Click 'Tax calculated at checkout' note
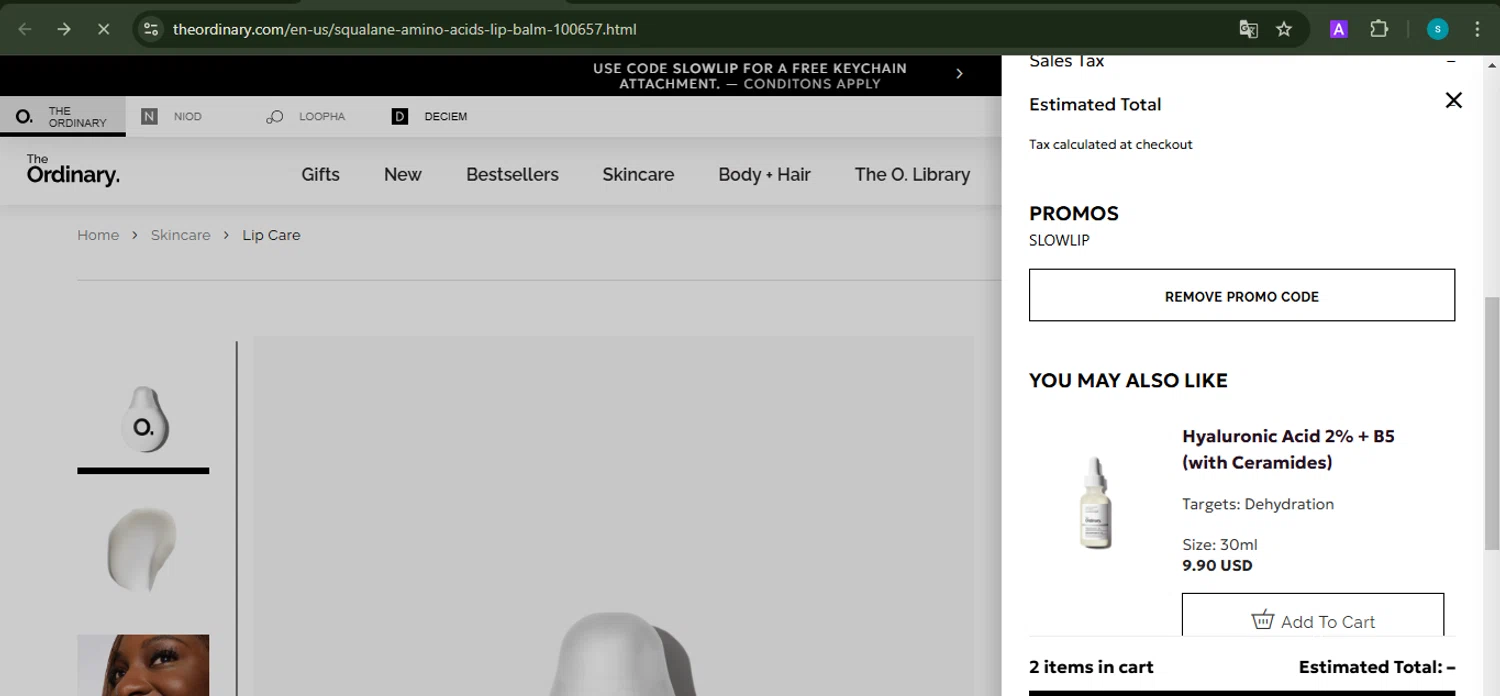This screenshot has height=696, width=1500. (1111, 144)
